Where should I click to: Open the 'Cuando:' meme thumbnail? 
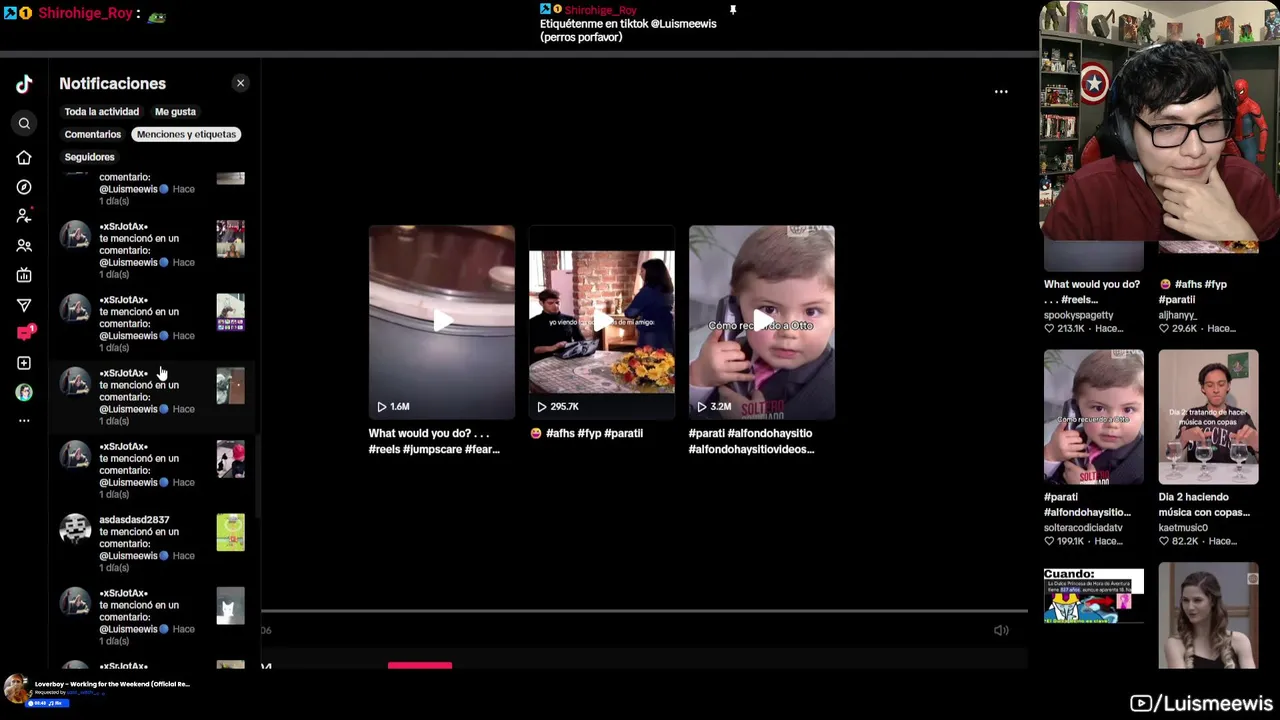(x=1094, y=595)
